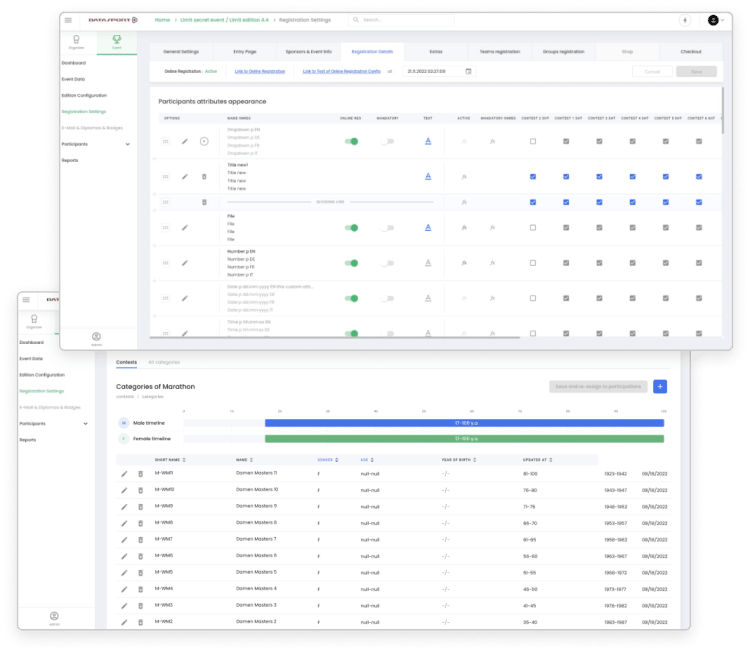
Task: Delete the M-WM10 Damen Masters 10 category
Action: tap(140, 490)
